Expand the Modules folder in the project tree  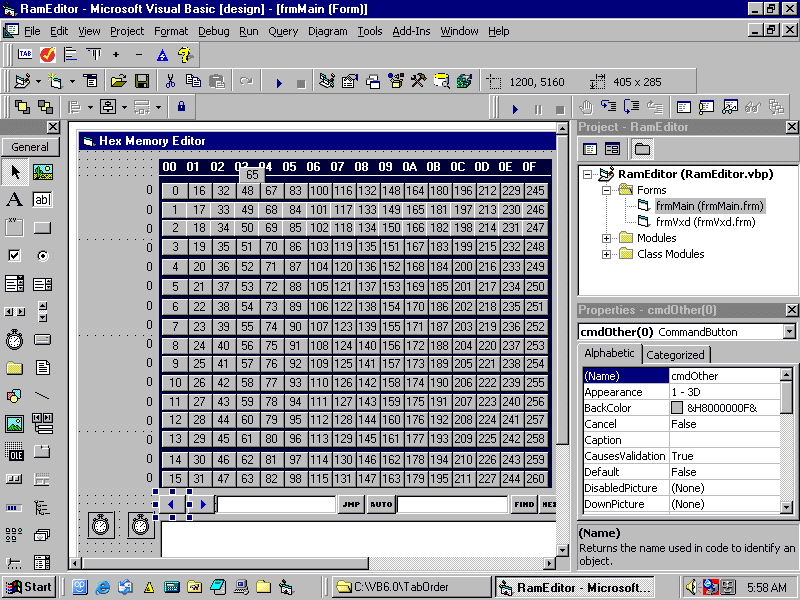pos(606,238)
